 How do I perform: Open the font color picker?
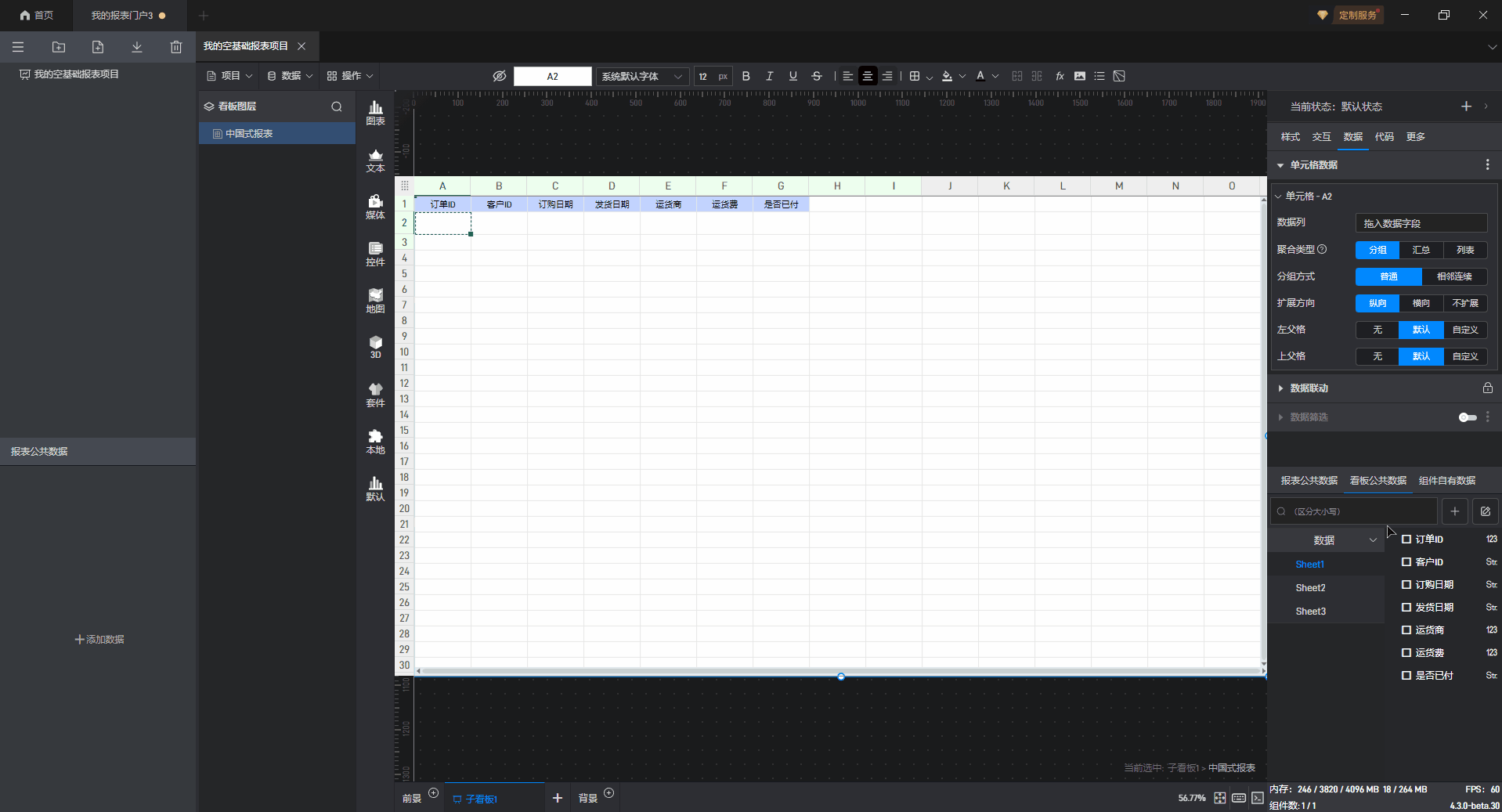pos(980,76)
